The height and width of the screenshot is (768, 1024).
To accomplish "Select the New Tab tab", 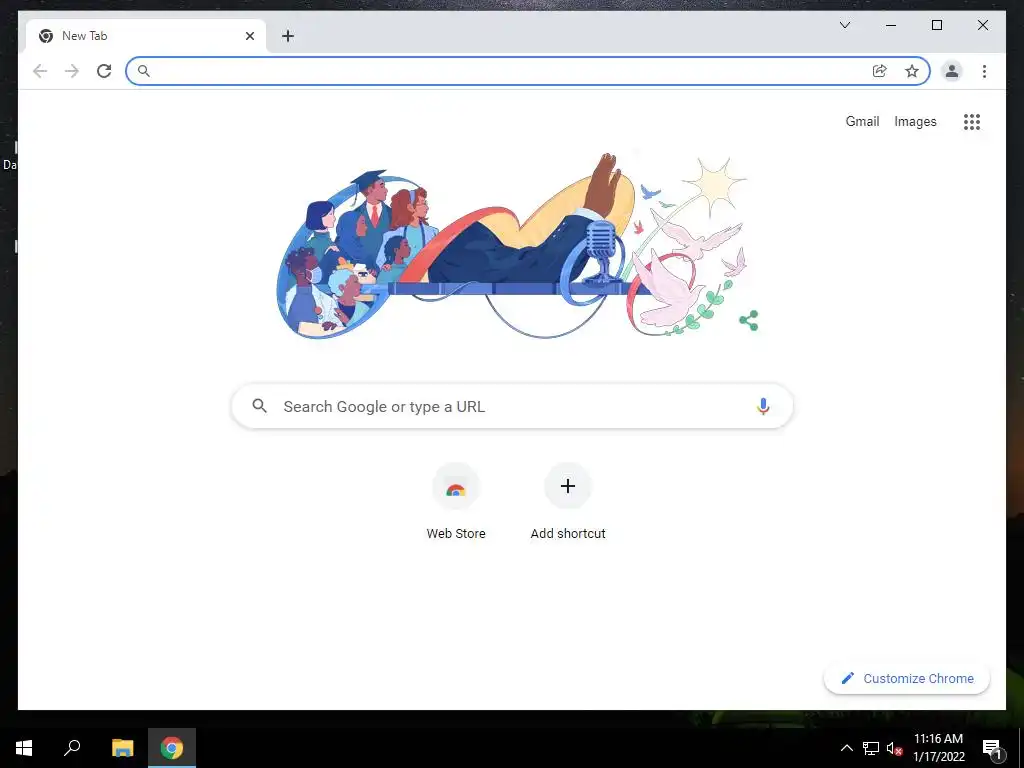I will click(x=146, y=36).
